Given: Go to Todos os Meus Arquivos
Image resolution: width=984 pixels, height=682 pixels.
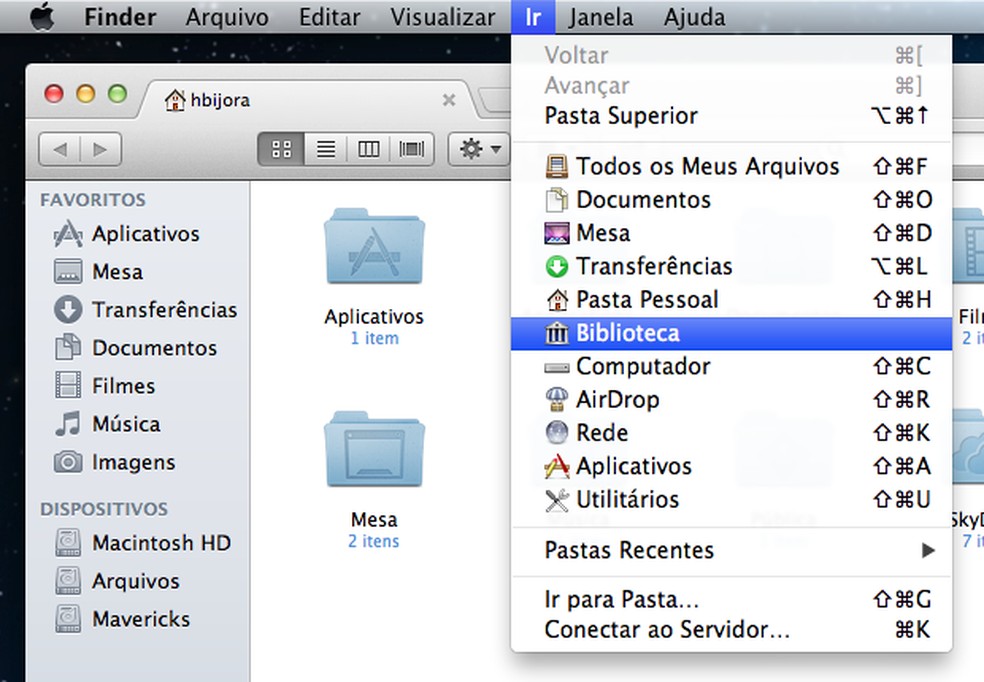Looking at the screenshot, I should pos(732,166).
